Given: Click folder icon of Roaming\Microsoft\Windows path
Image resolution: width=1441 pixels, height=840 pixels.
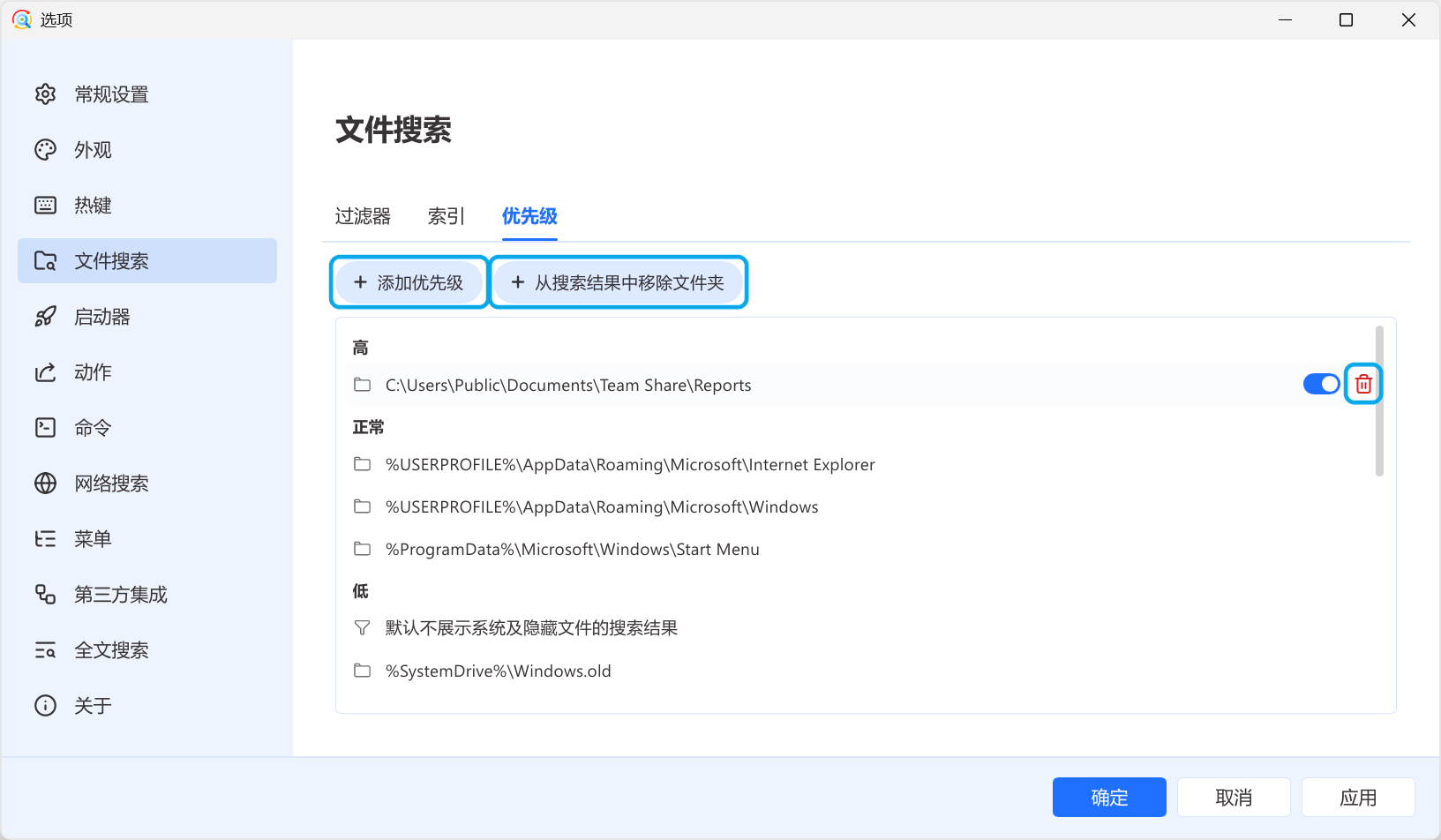Looking at the screenshot, I should click(362, 506).
